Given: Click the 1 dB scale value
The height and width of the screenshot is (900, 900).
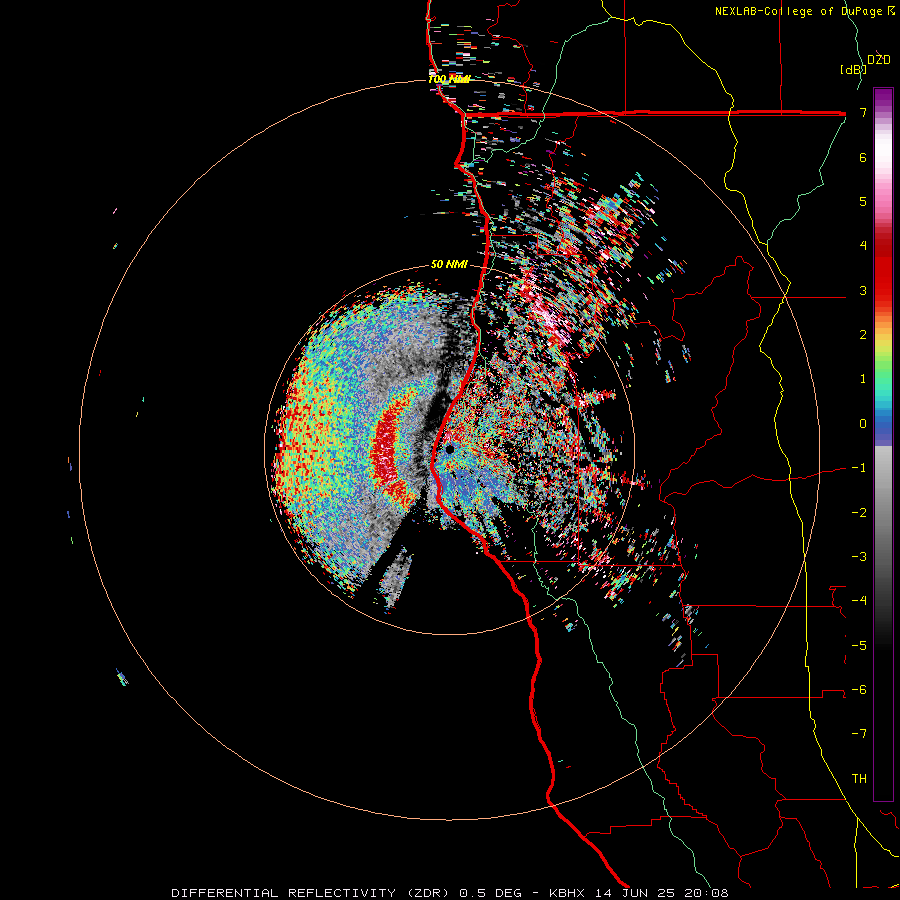Looking at the screenshot, I should click(863, 379).
